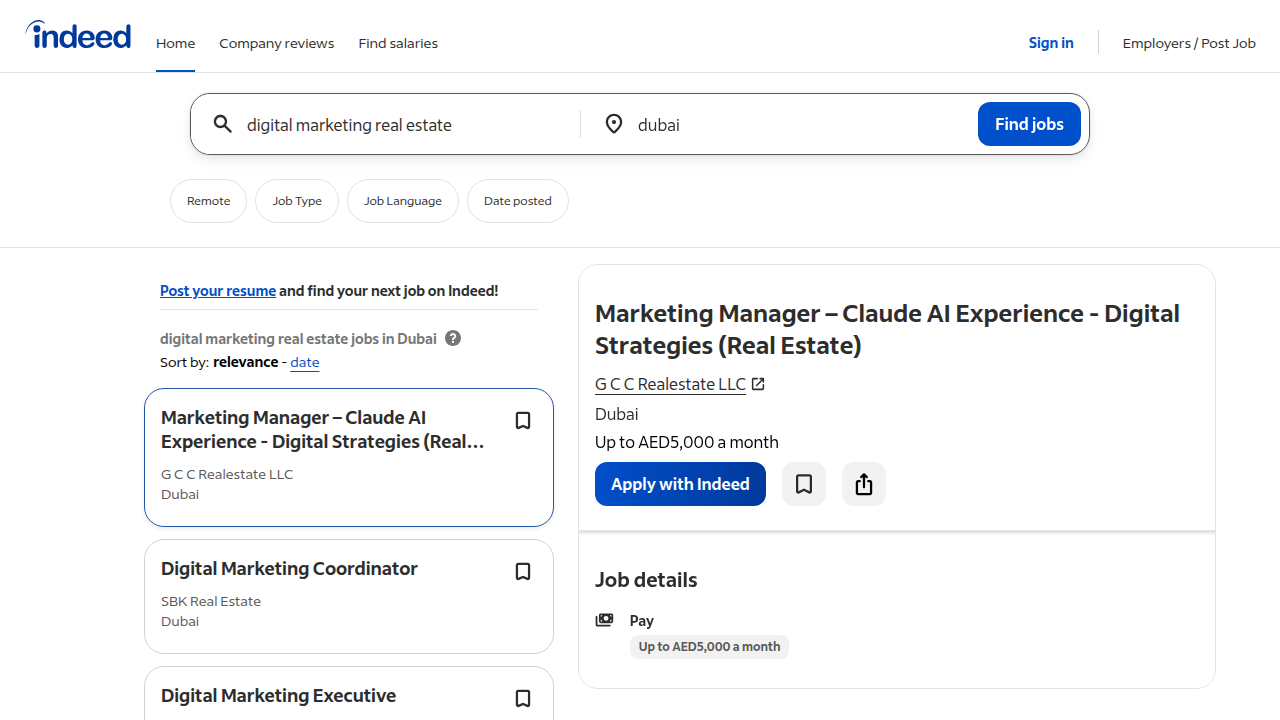1280x720 pixels.
Task: Go to the Home tab
Action: (175, 43)
